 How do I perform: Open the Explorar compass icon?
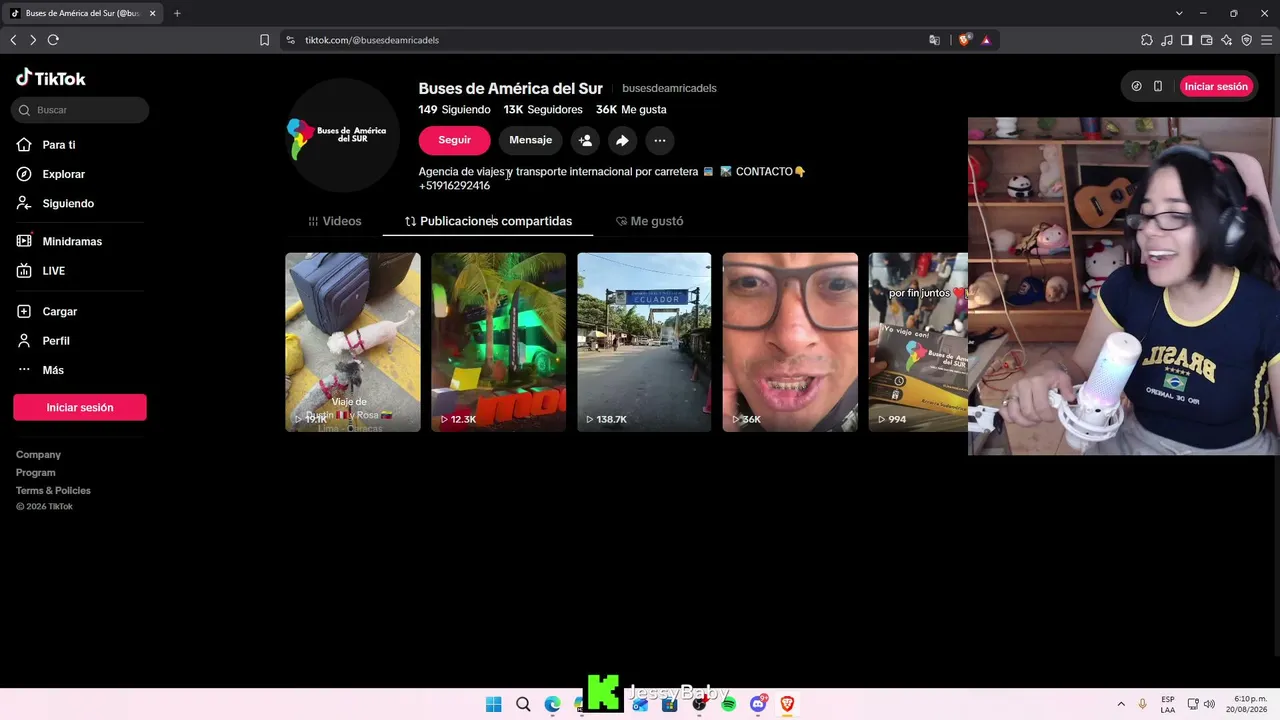(24, 174)
